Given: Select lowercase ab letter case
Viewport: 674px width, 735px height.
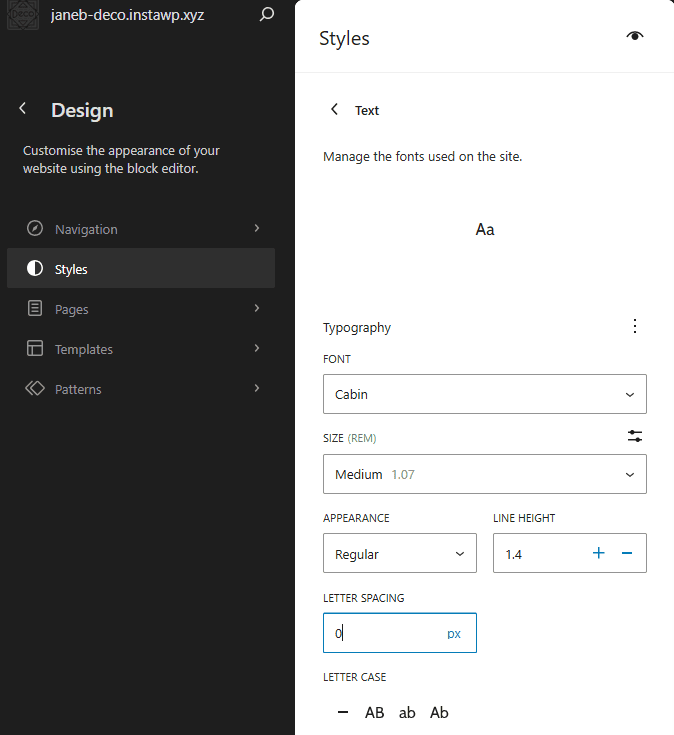Looking at the screenshot, I should 407,713.
